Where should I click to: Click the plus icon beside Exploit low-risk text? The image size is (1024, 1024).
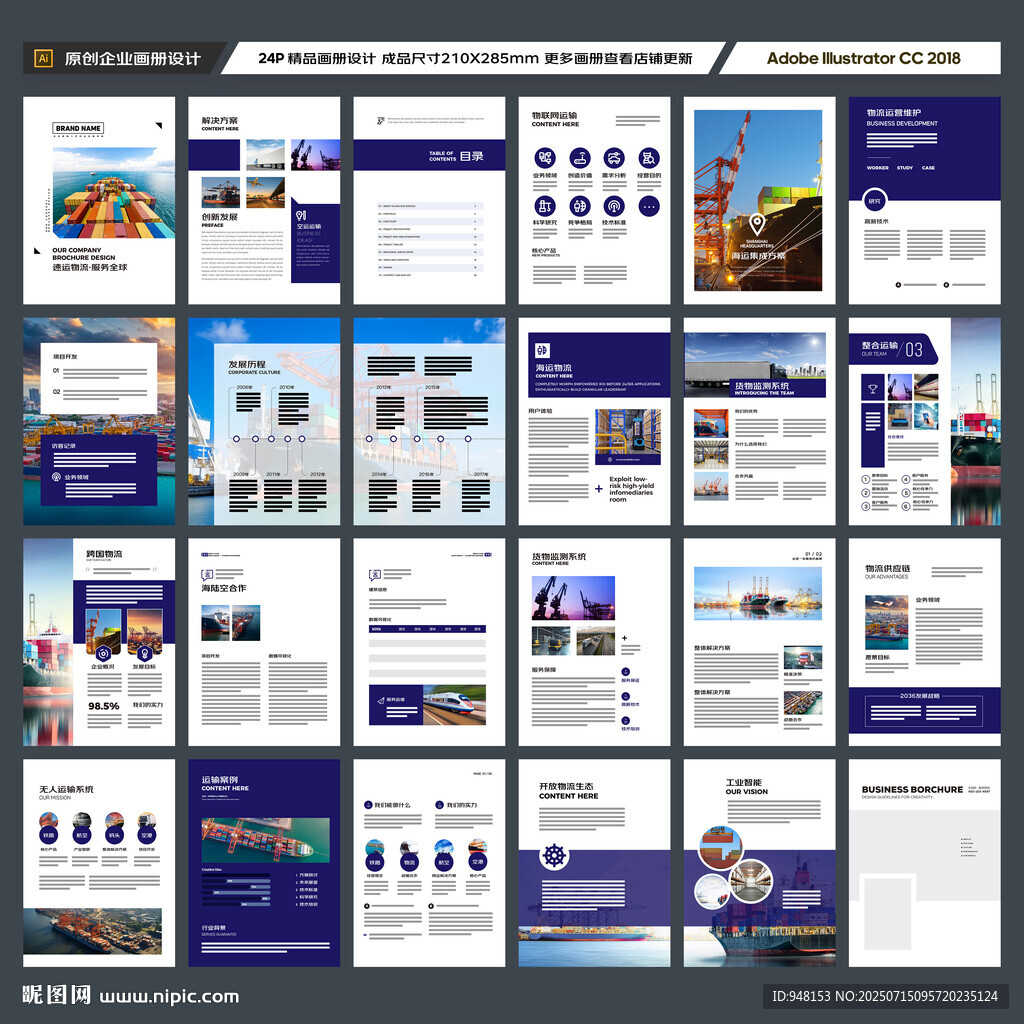[x=599, y=488]
